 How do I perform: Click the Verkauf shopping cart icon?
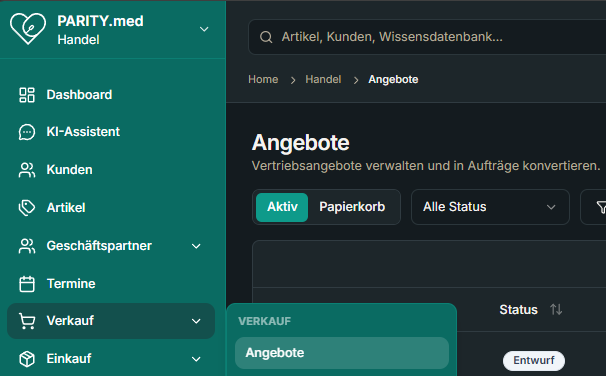pos(27,321)
